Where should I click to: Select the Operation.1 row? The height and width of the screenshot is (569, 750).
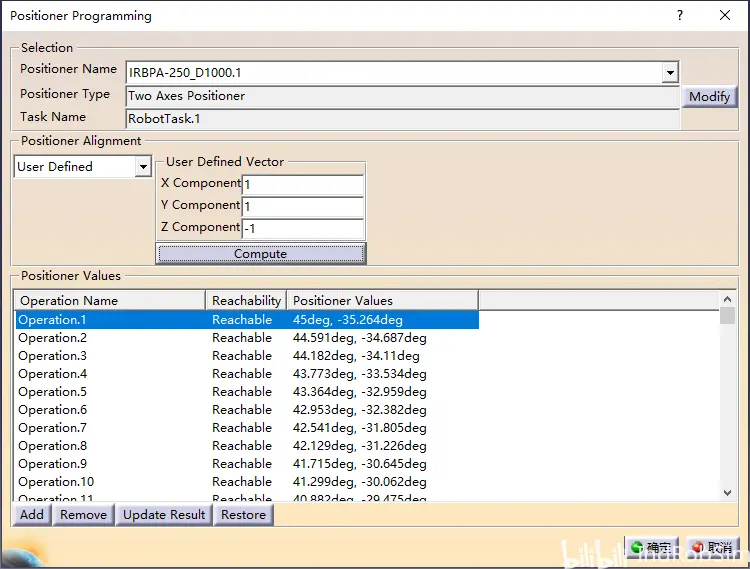[247, 319]
